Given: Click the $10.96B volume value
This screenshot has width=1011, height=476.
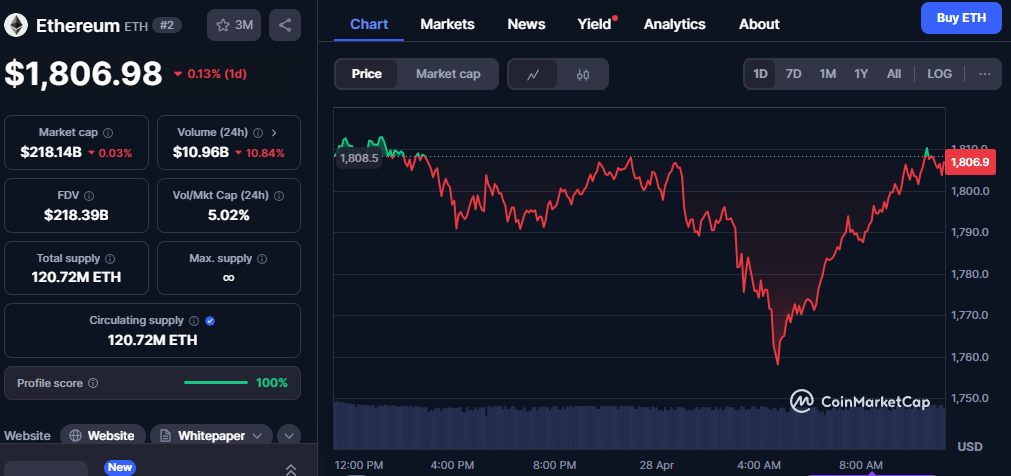Looking at the screenshot, I should tap(201, 153).
